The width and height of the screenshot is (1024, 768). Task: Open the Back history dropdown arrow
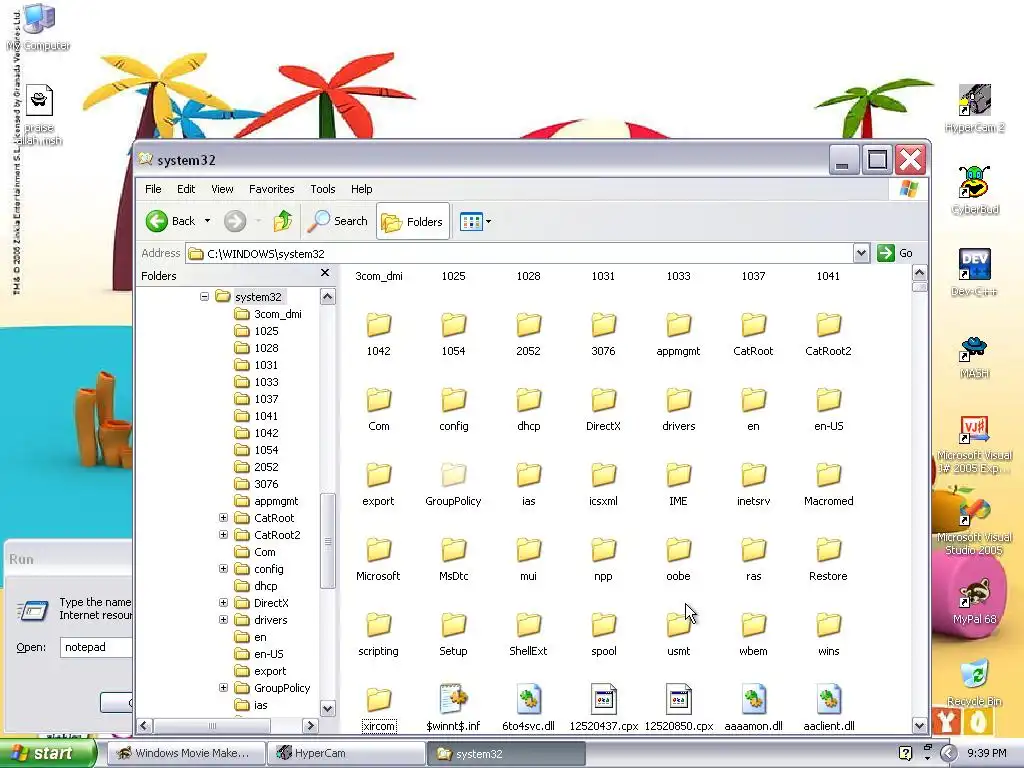click(x=207, y=221)
